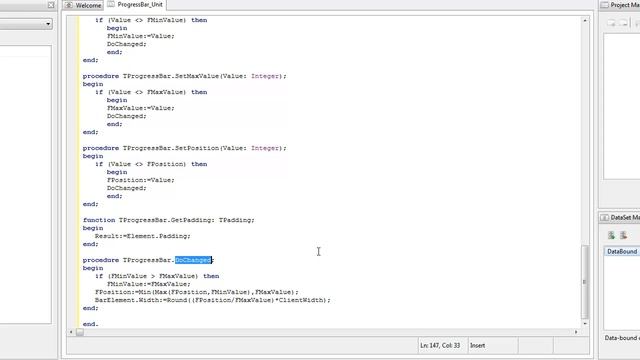
Task: Click the Insert mode status indicator
Action: point(477,346)
